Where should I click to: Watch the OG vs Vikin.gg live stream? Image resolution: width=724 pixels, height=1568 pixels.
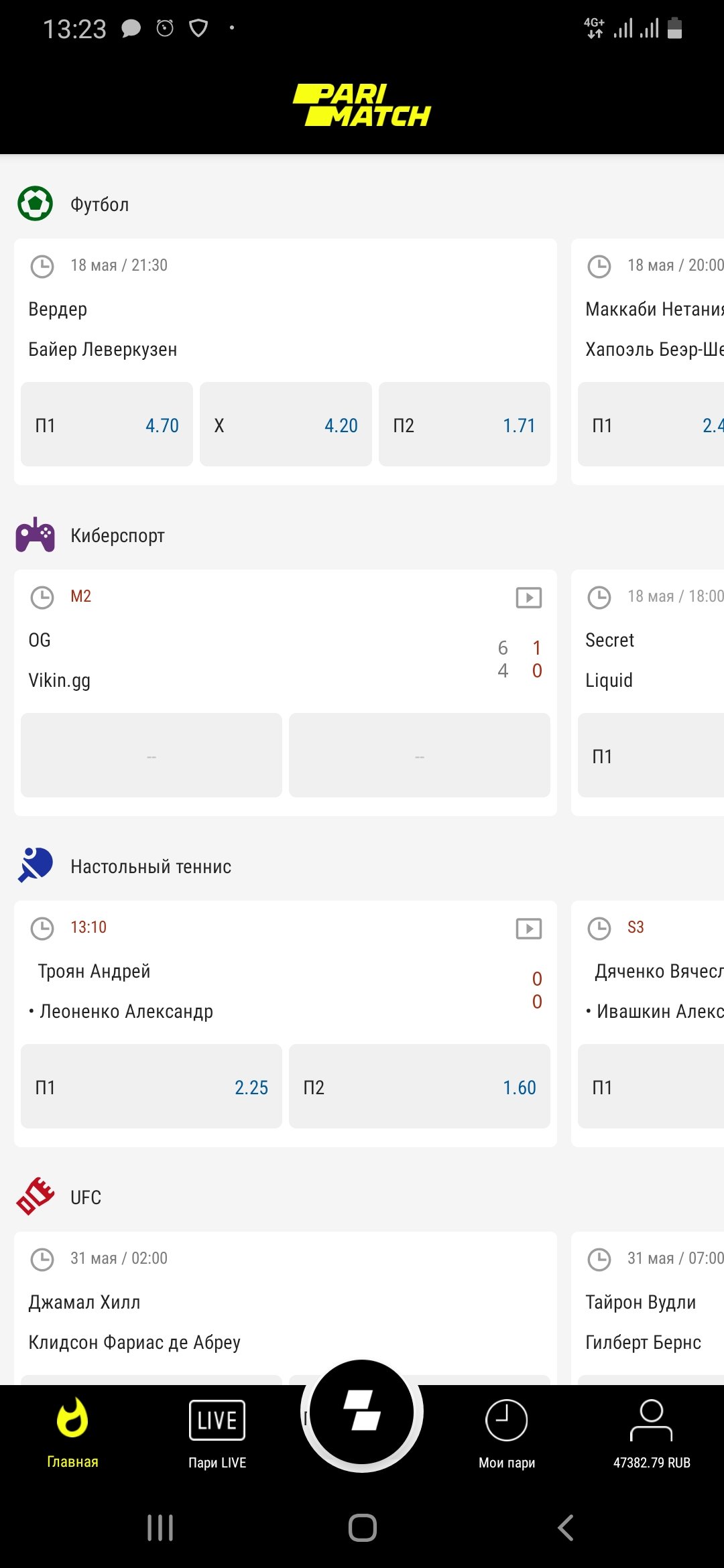(528, 597)
